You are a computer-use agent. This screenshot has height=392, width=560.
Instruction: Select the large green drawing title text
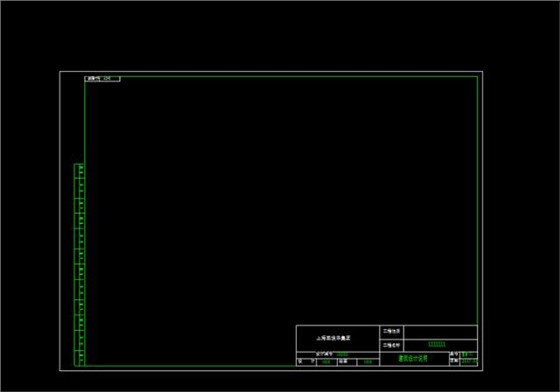(413, 358)
